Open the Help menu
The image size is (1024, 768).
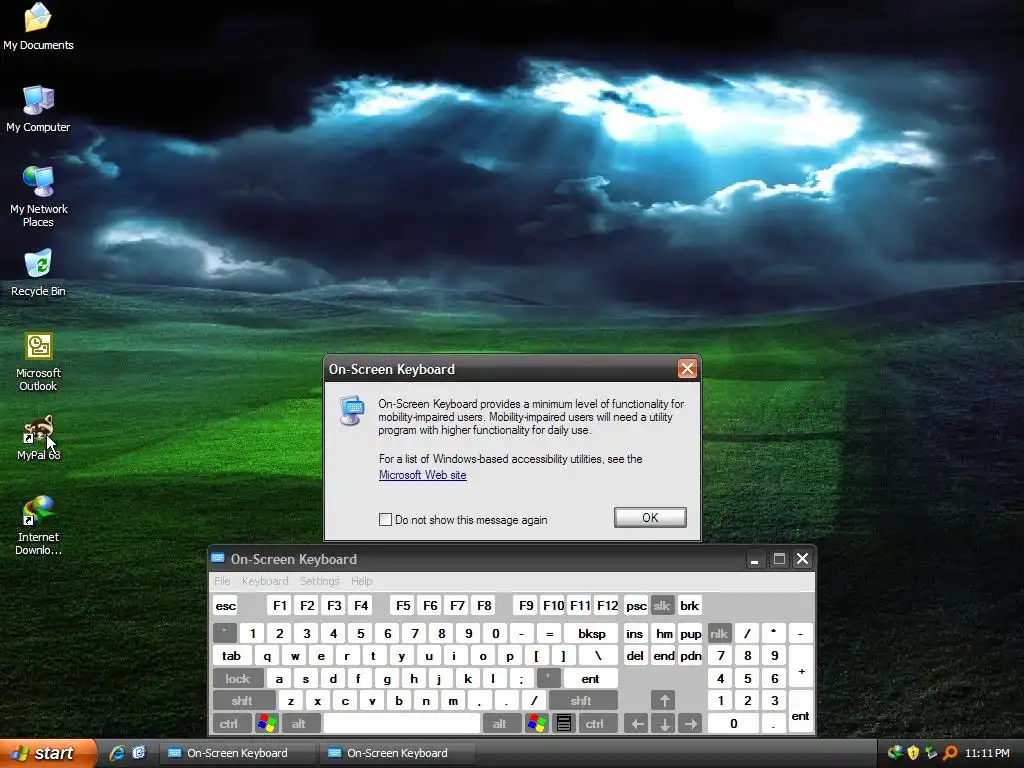(x=361, y=581)
